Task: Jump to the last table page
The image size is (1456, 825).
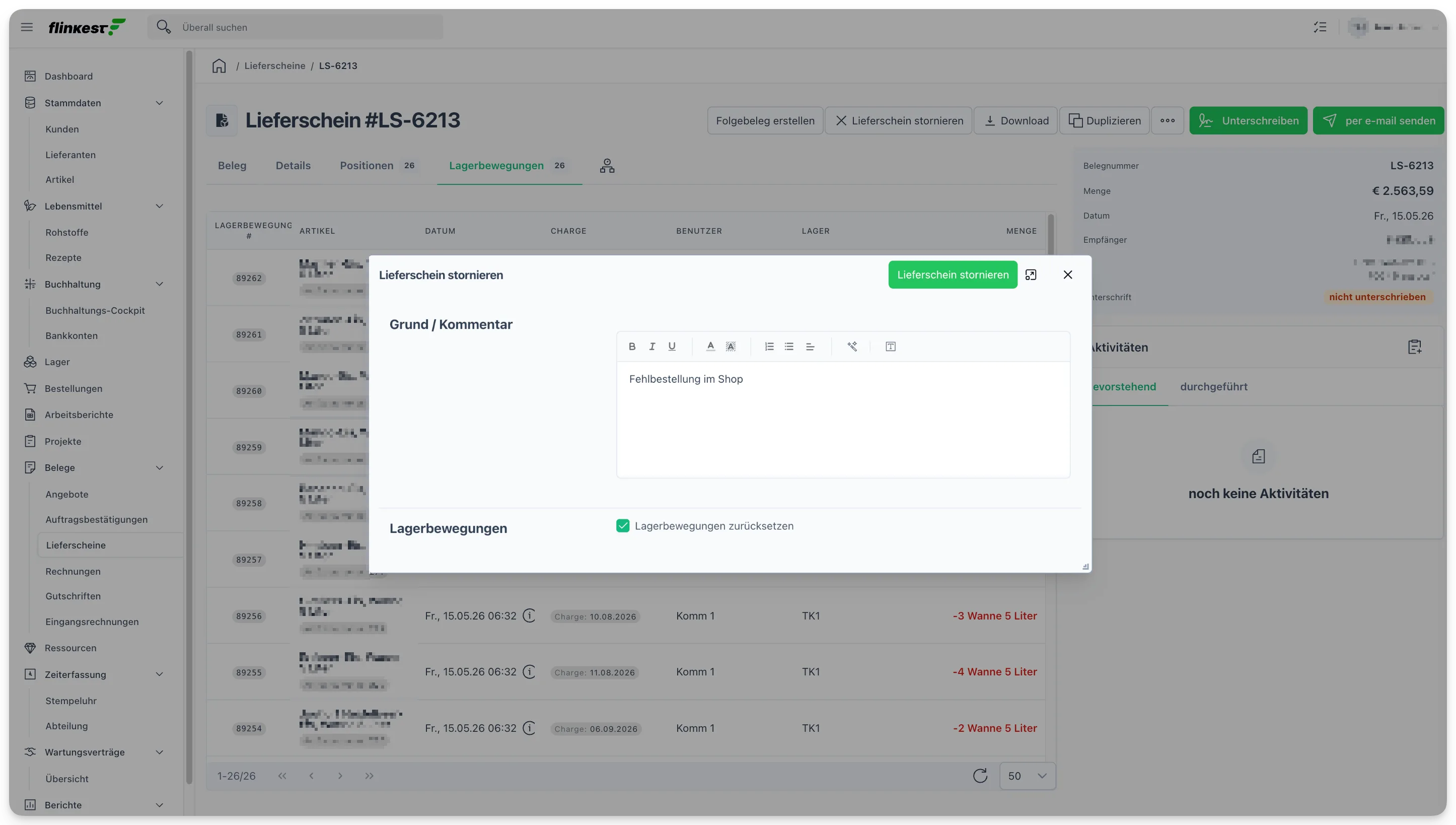Action: pyautogui.click(x=369, y=776)
